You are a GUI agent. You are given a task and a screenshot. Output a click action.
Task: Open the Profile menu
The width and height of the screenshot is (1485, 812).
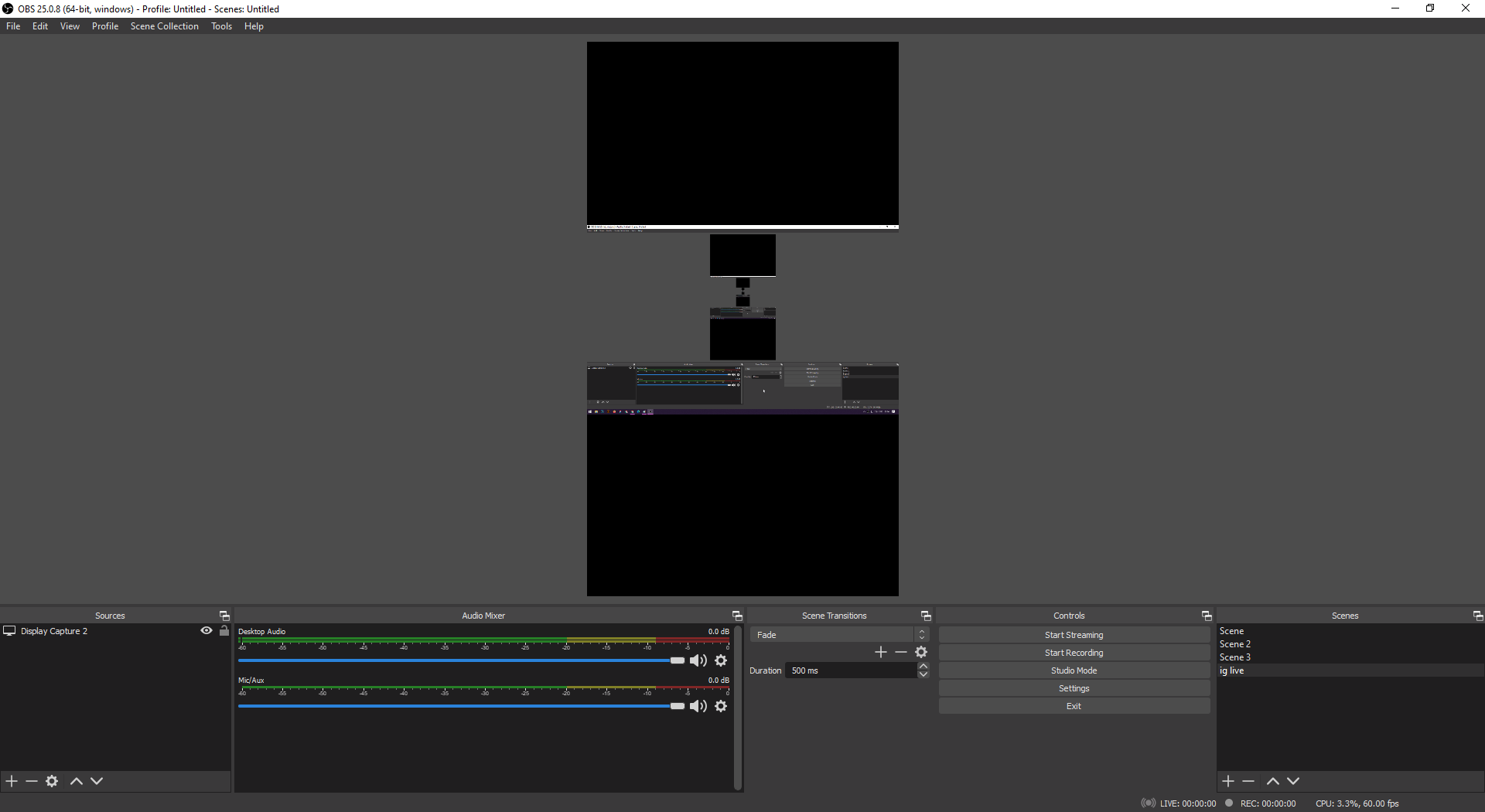[105, 26]
